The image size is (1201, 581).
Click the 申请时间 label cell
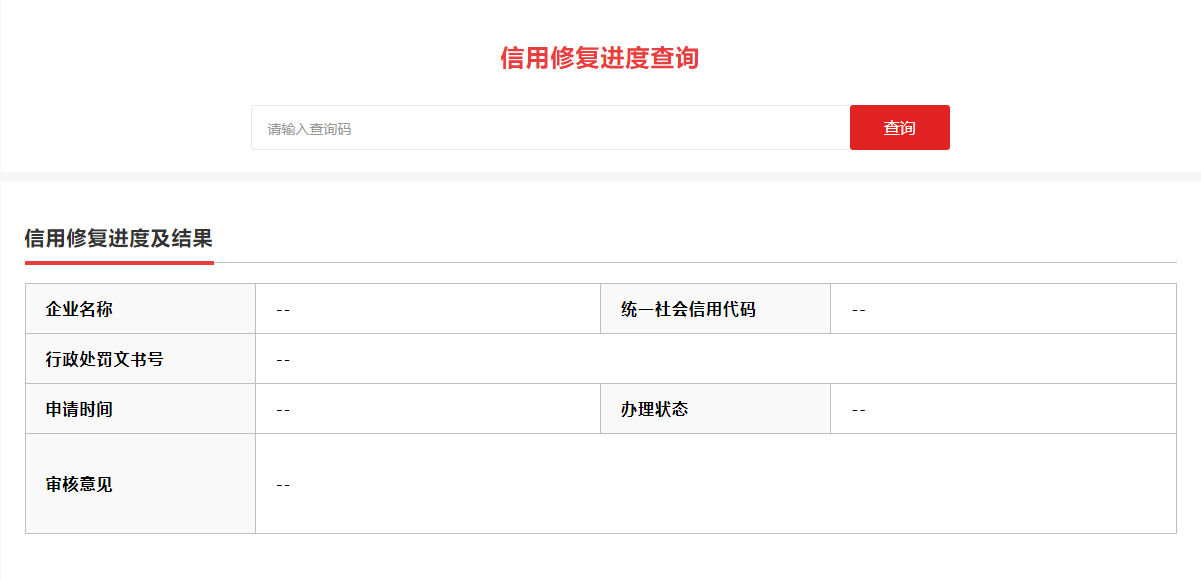(140, 409)
